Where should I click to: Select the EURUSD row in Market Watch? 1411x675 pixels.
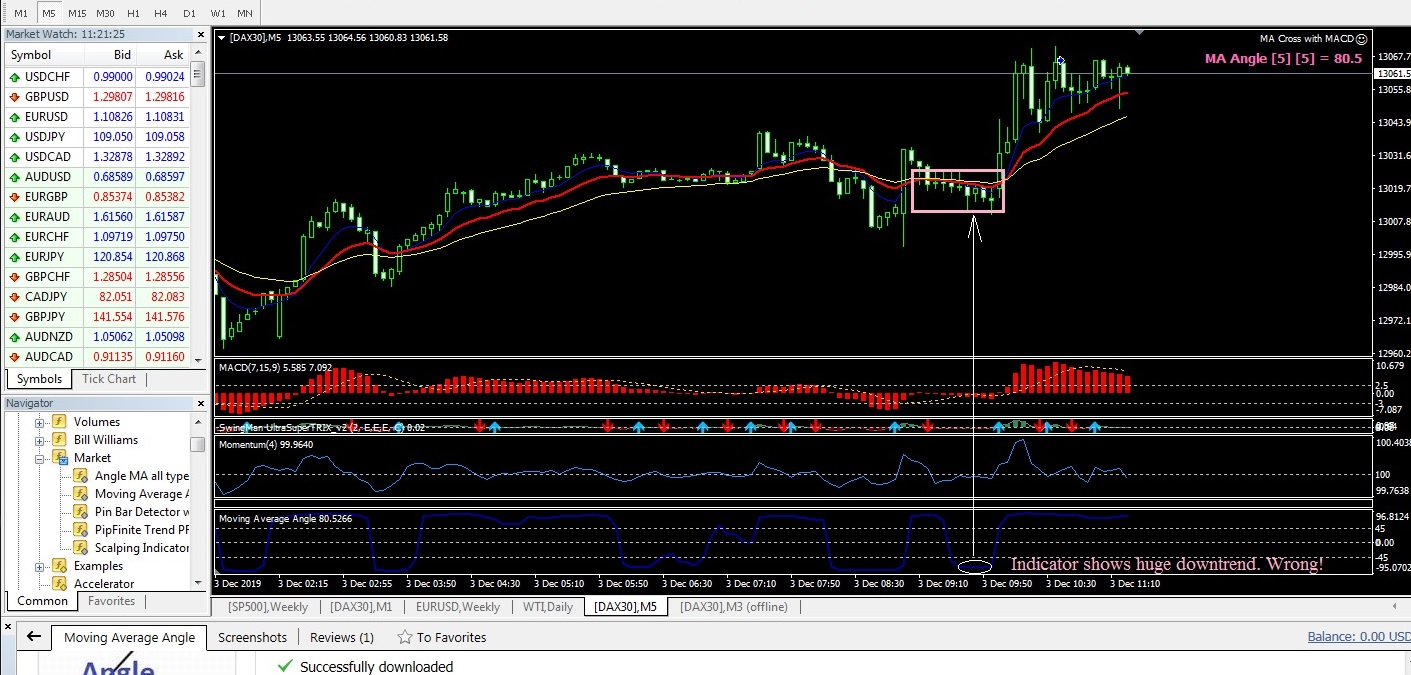pyautogui.click(x=97, y=117)
